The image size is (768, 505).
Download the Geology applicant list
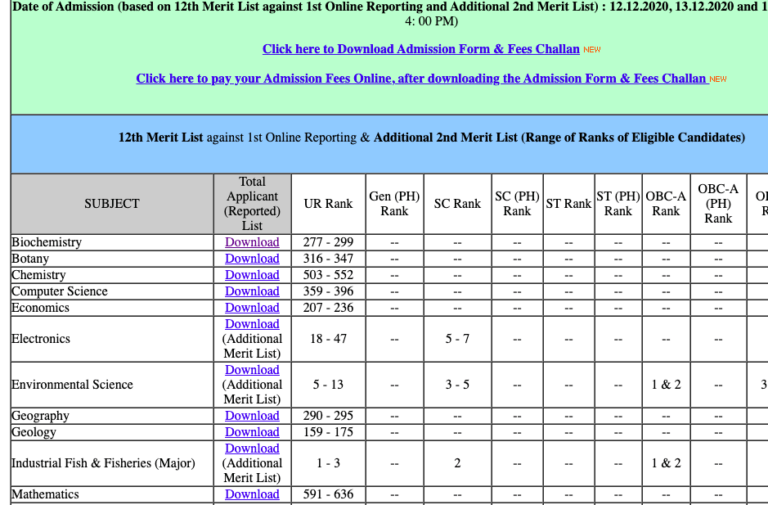(252, 432)
